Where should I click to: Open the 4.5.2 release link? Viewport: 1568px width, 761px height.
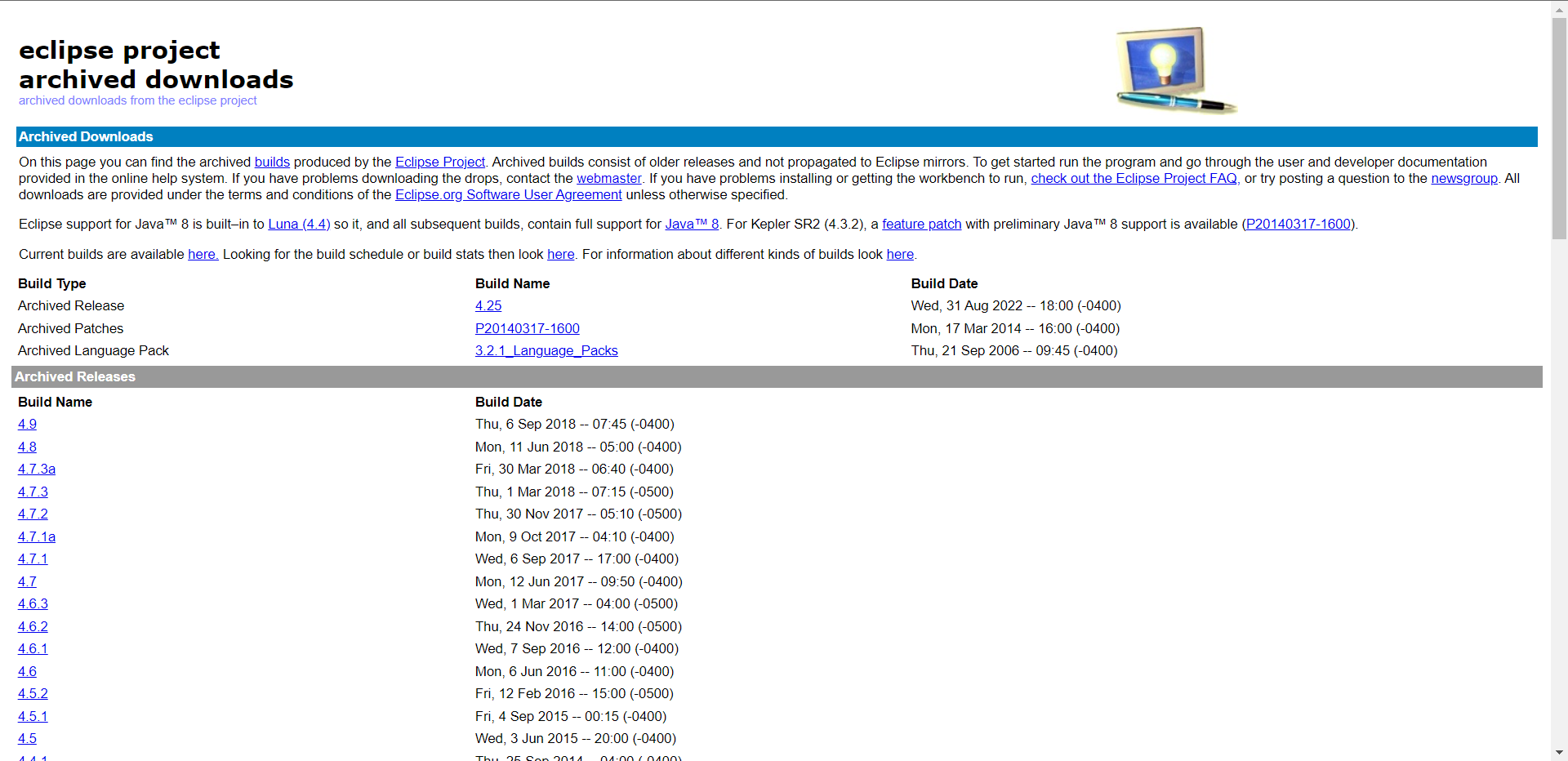33,693
